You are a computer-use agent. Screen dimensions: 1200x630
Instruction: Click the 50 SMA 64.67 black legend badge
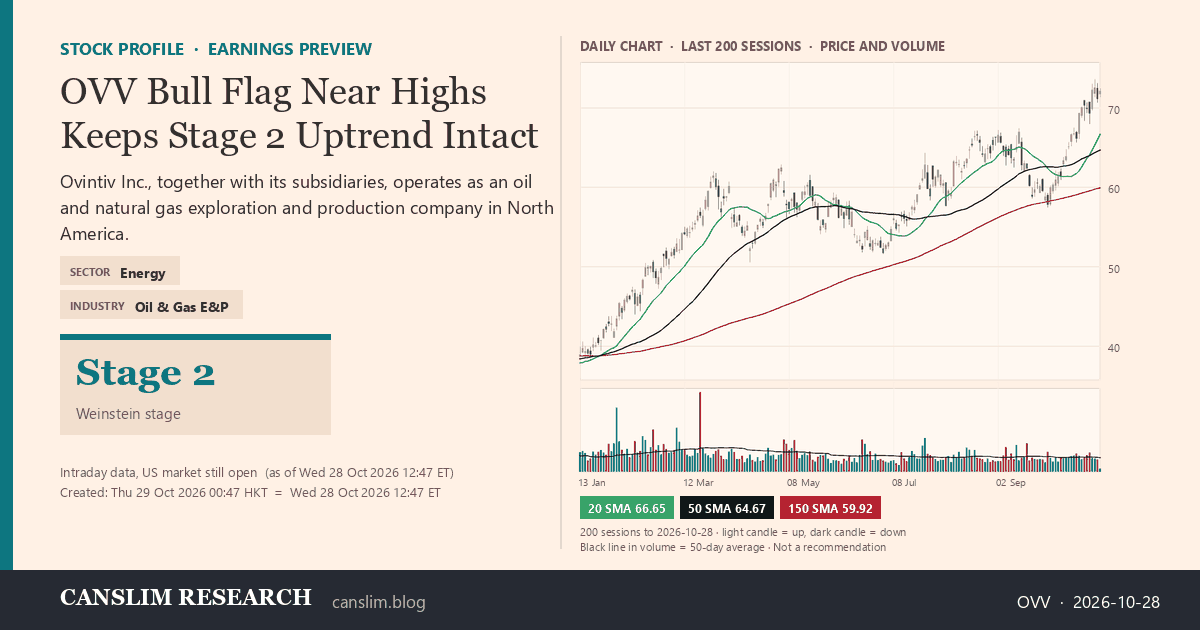pos(726,508)
